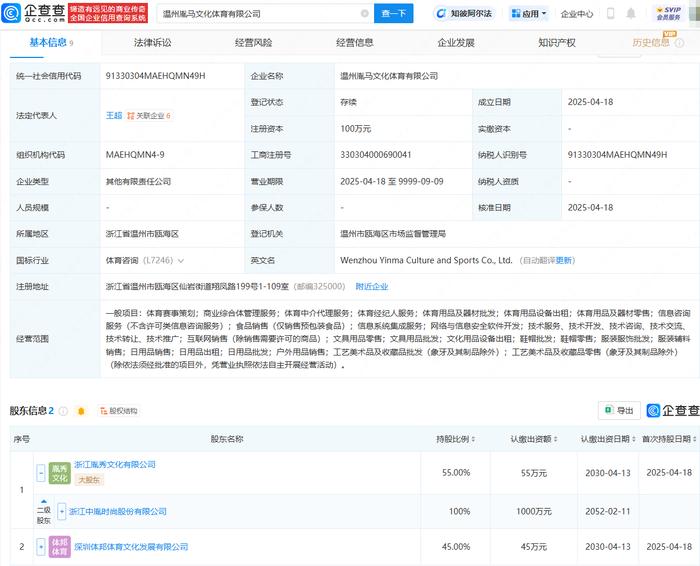This screenshot has width=700, height=566.
Task: Open SVIP member services icon
Action: (x=668, y=13)
